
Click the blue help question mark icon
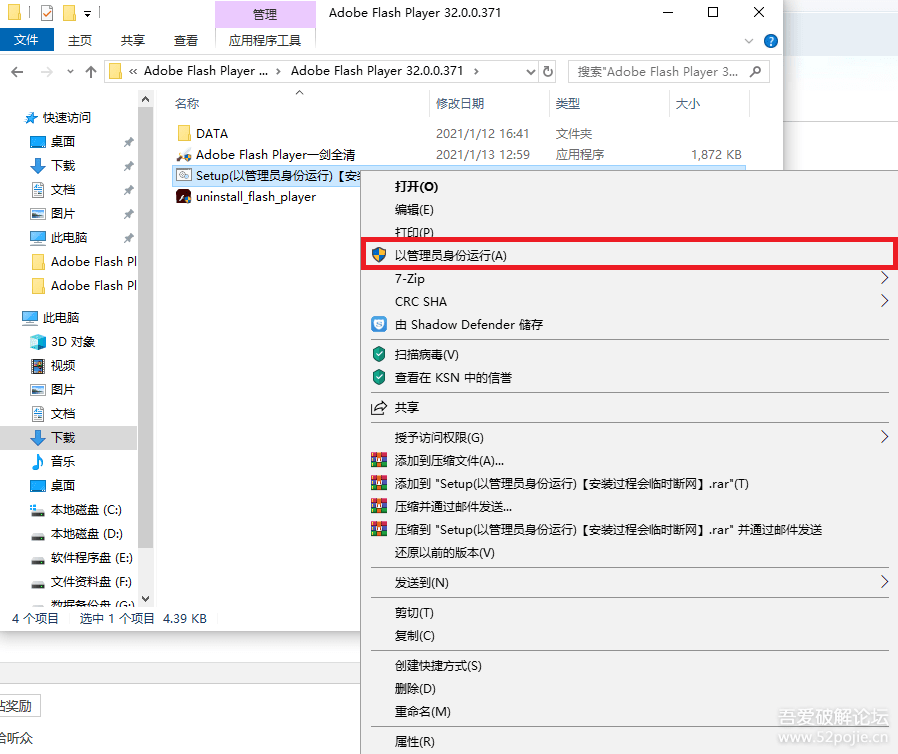coord(770,41)
